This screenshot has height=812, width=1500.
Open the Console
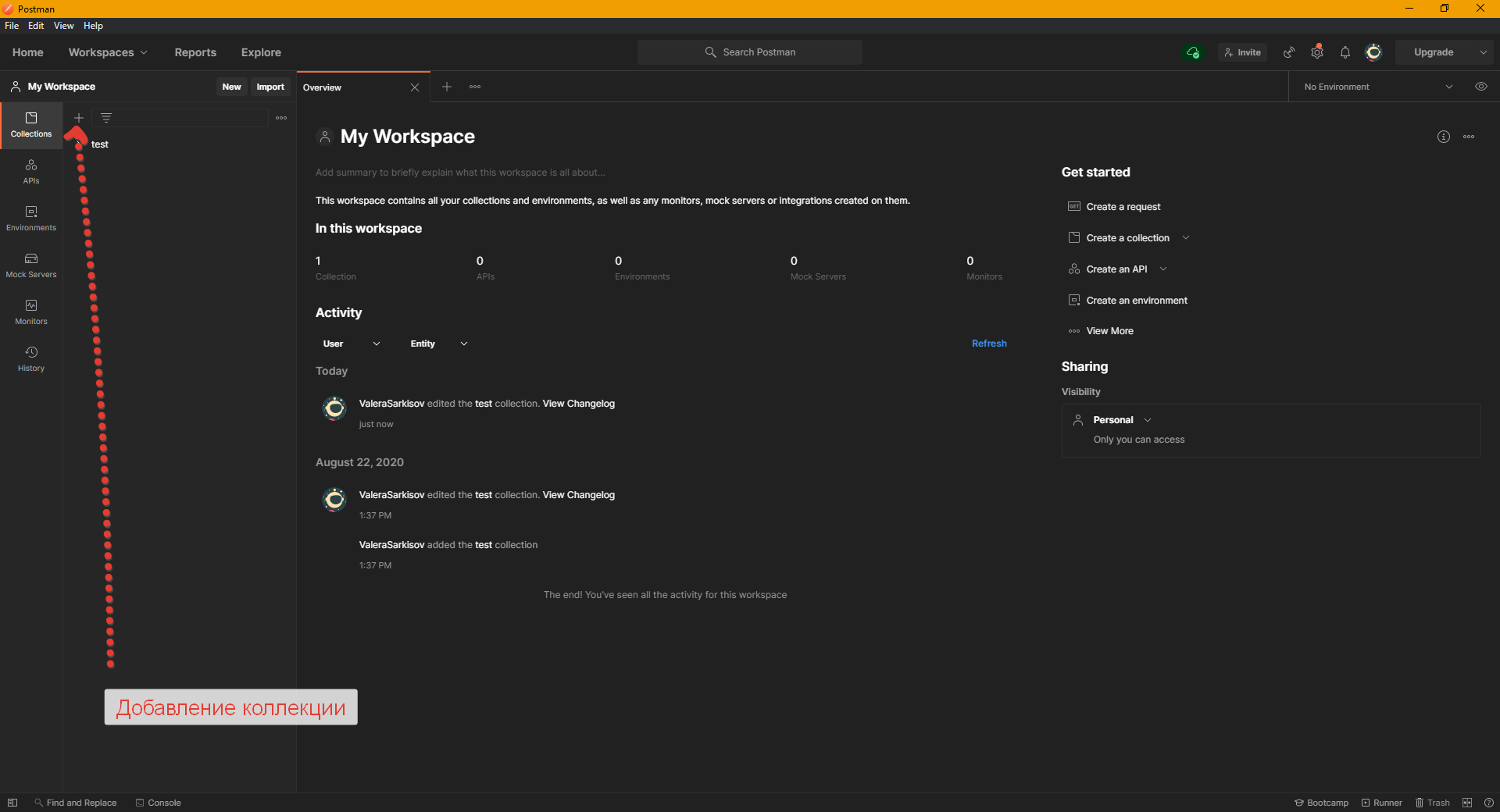[159, 803]
